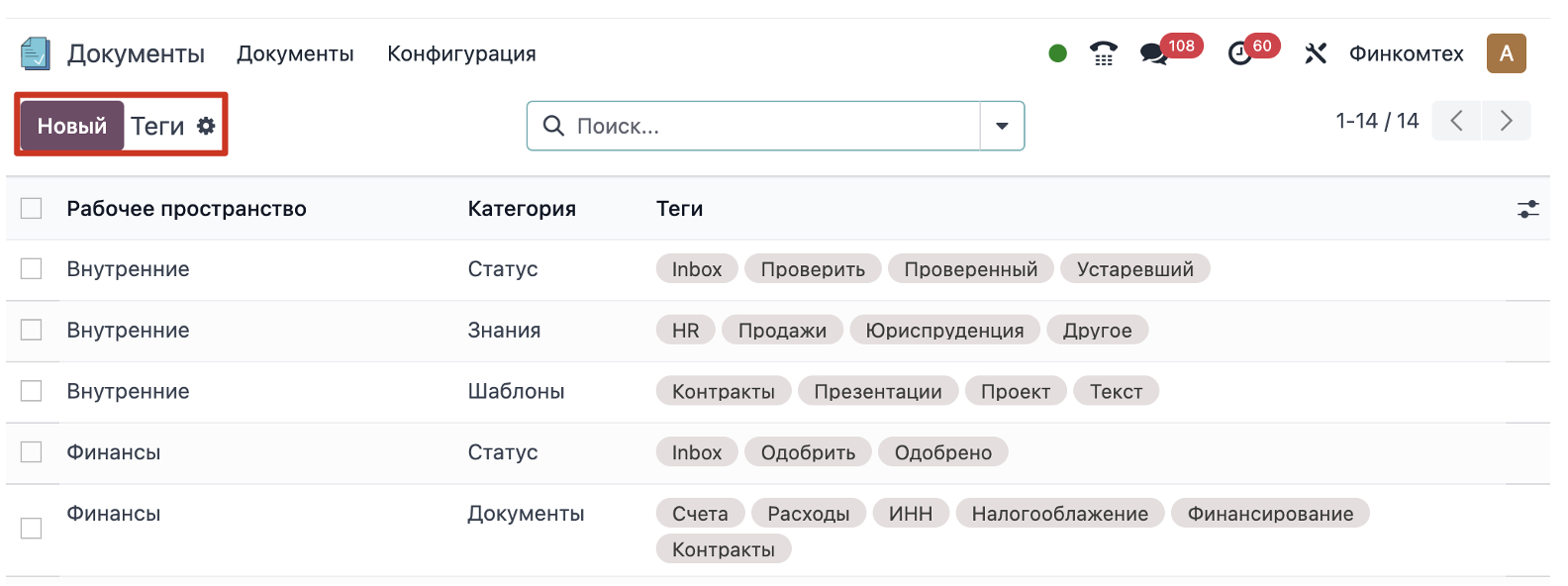Click the Новый button
This screenshot has height=586, width=1568.
[72, 126]
